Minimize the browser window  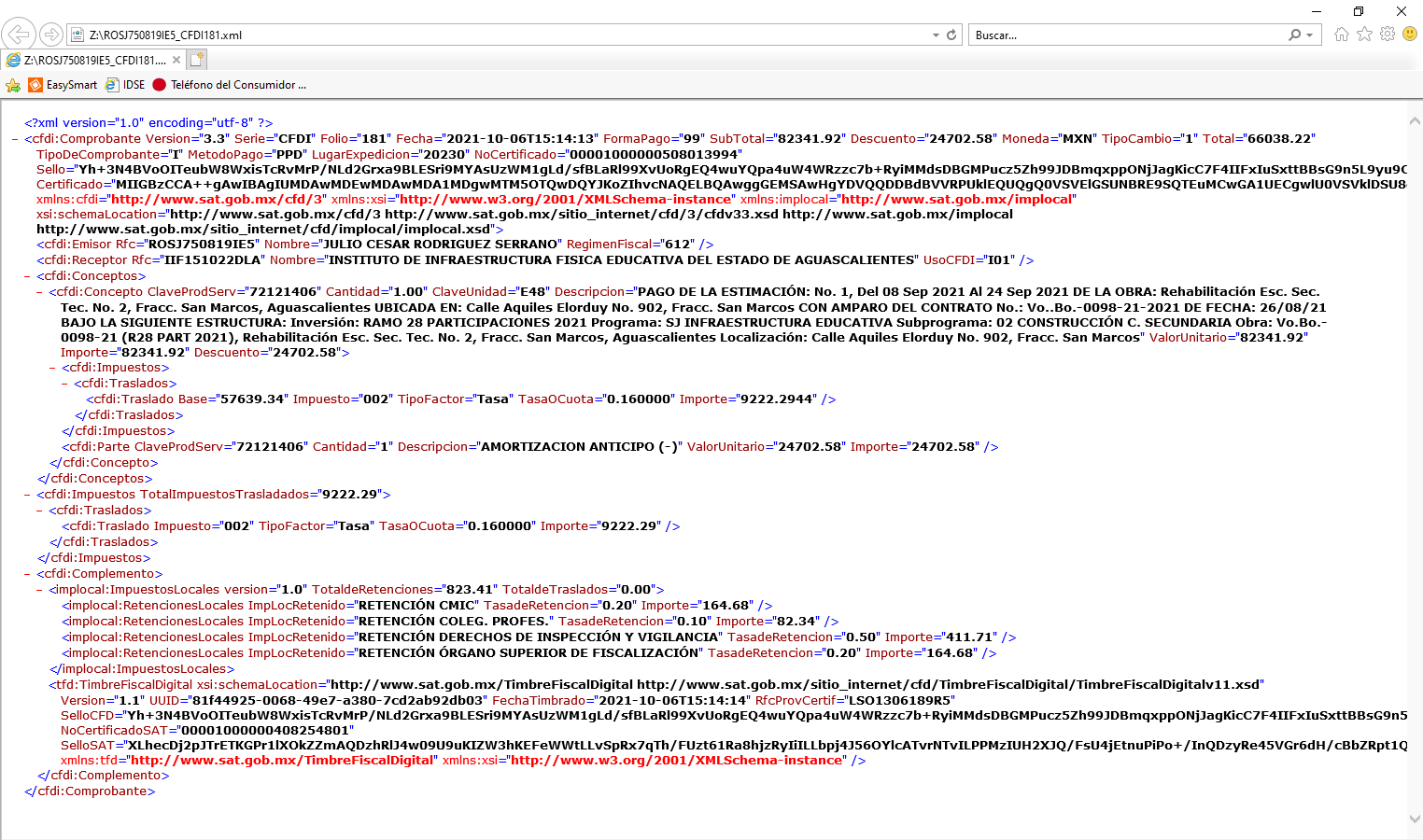[x=1317, y=11]
